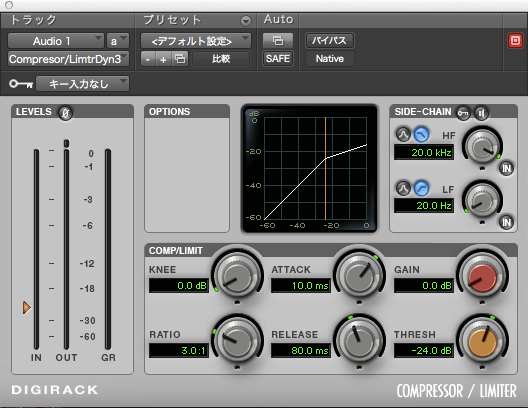Viewport: 528px width, 408px height.
Task: Click the side-chain key listen icon
Action: [463, 113]
